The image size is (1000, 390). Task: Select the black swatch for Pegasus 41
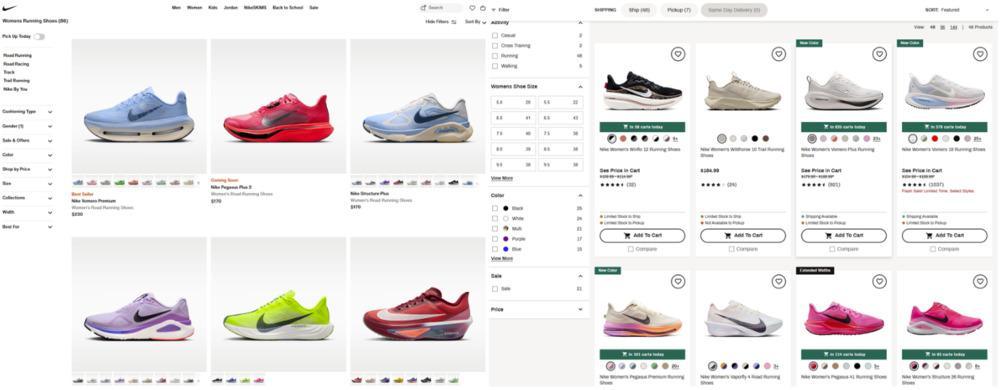point(857,366)
